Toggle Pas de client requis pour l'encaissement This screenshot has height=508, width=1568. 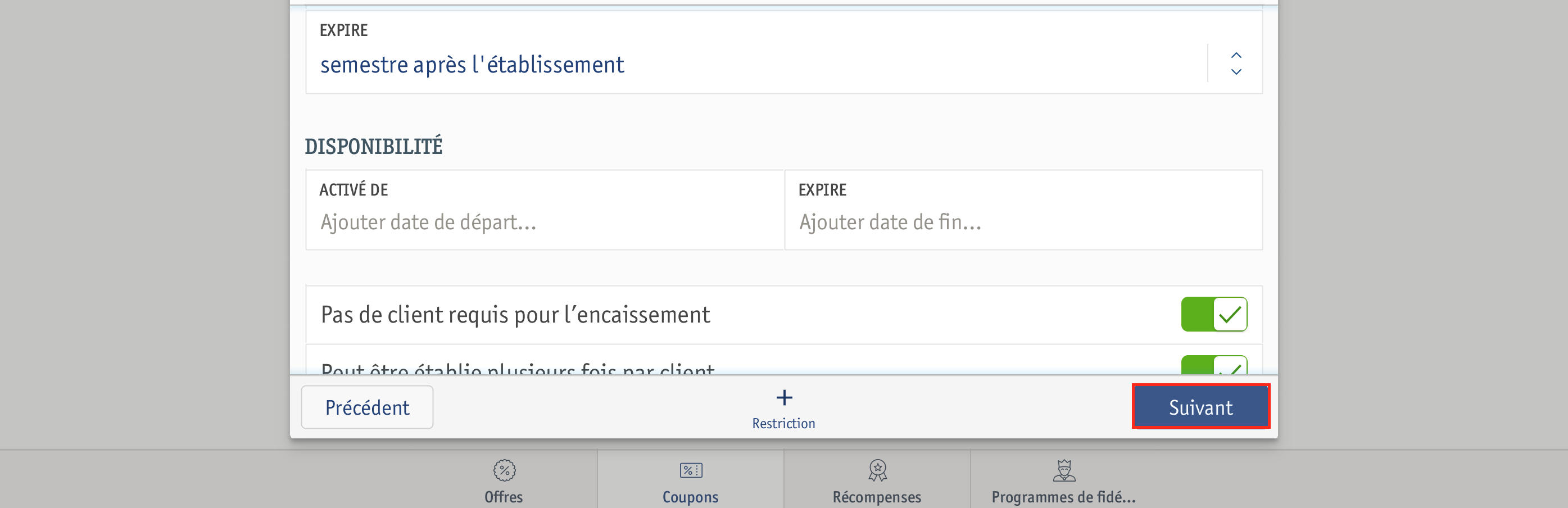tap(1214, 315)
